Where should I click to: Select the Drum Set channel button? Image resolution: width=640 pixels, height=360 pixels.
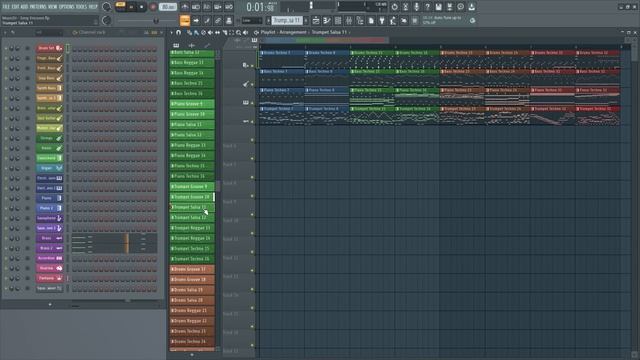pos(49,48)
